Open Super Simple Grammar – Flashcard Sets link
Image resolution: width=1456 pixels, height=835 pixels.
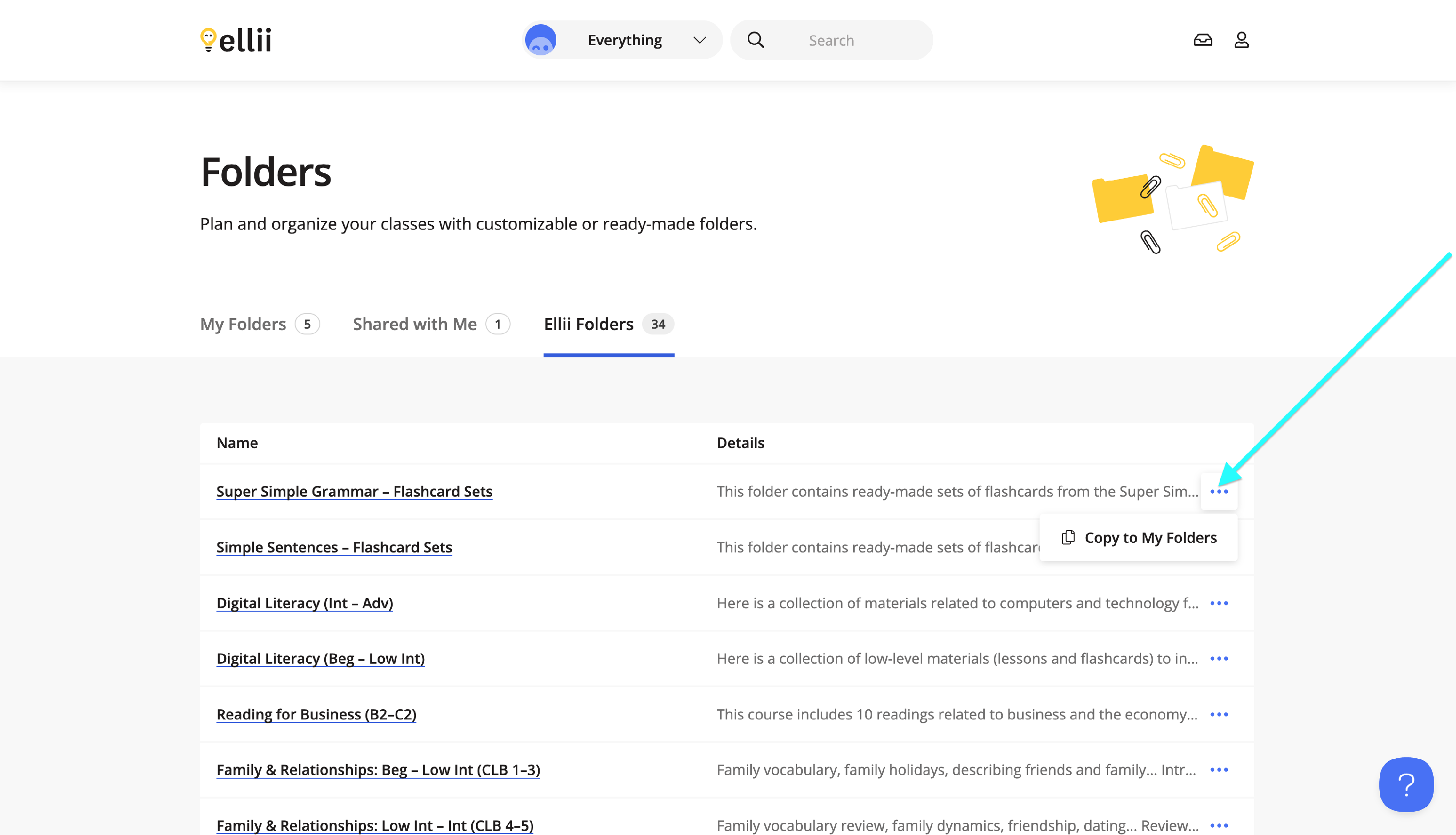point(354,491)
